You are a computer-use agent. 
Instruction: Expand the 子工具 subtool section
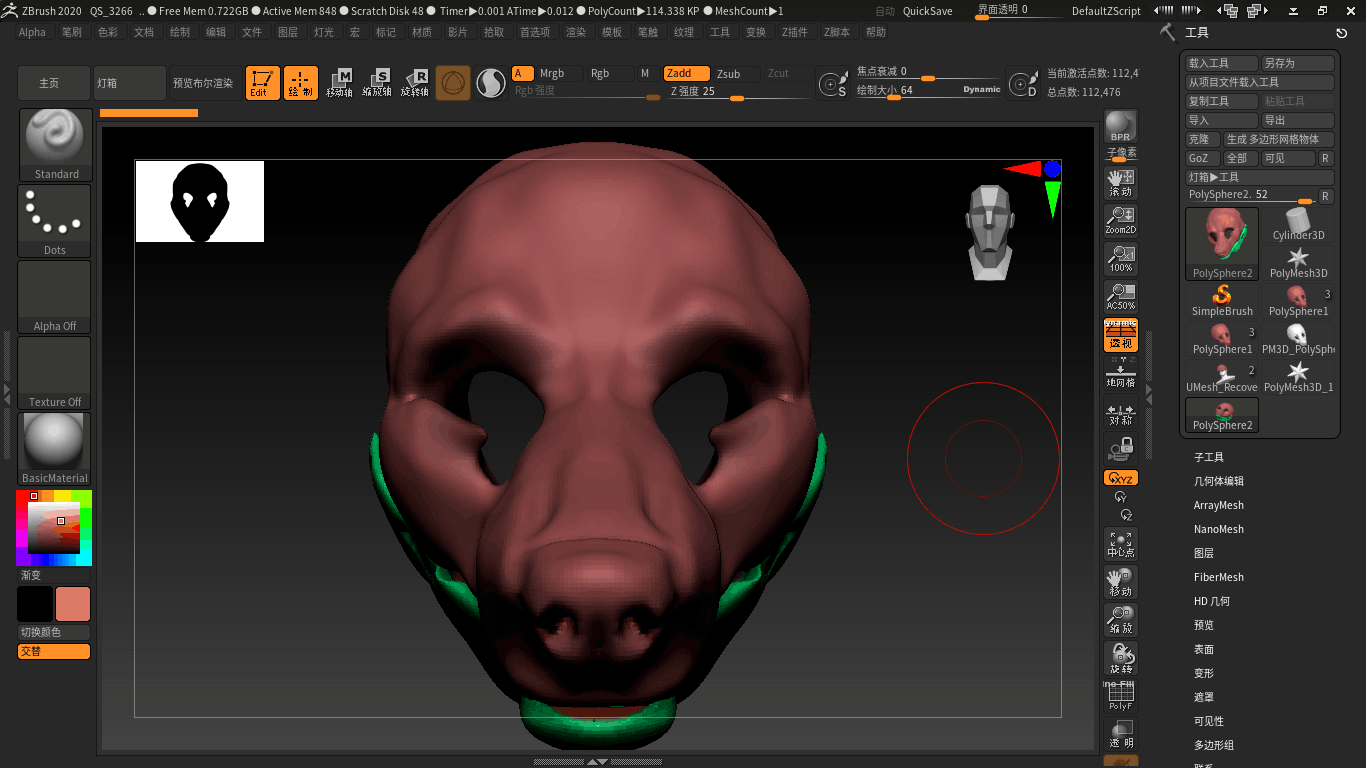pos(1208,457)
